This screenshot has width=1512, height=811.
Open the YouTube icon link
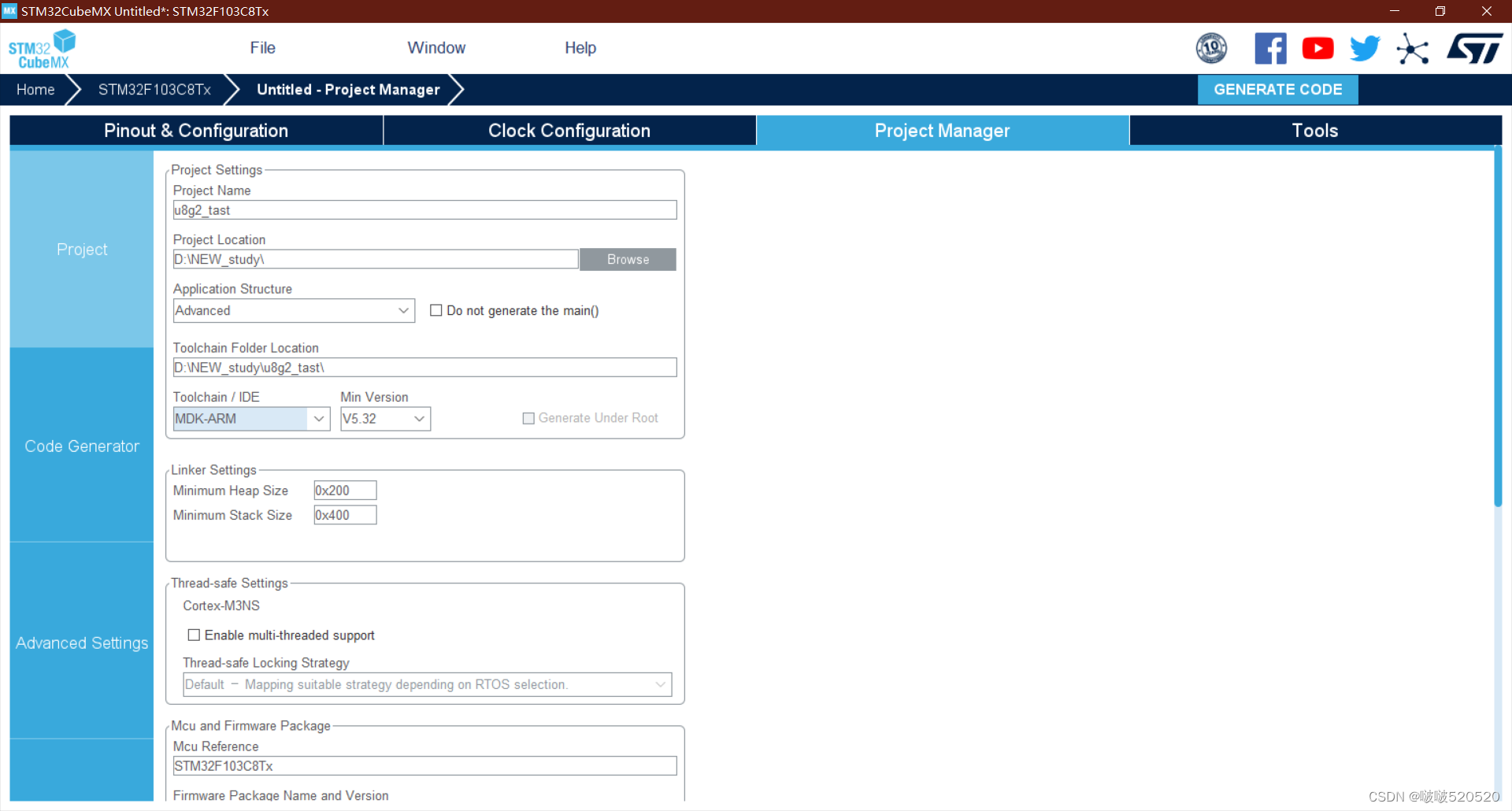click(1317, 48)
